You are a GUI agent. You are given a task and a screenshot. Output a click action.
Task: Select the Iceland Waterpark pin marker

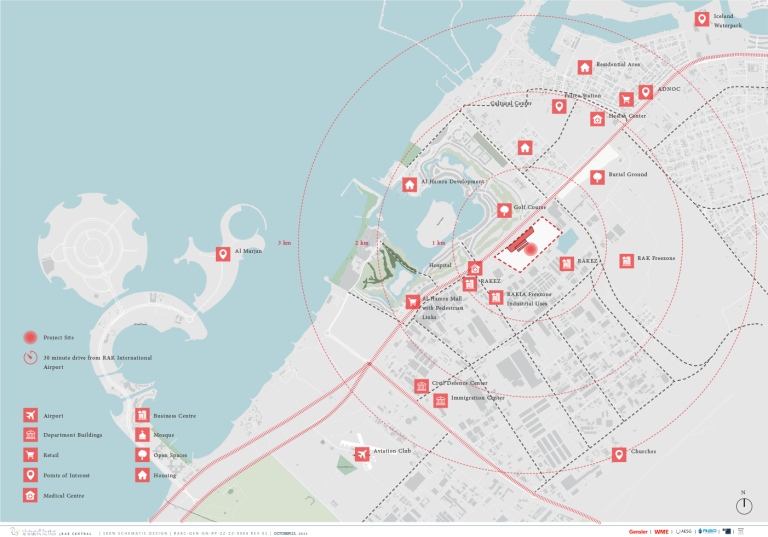point(702,19)
